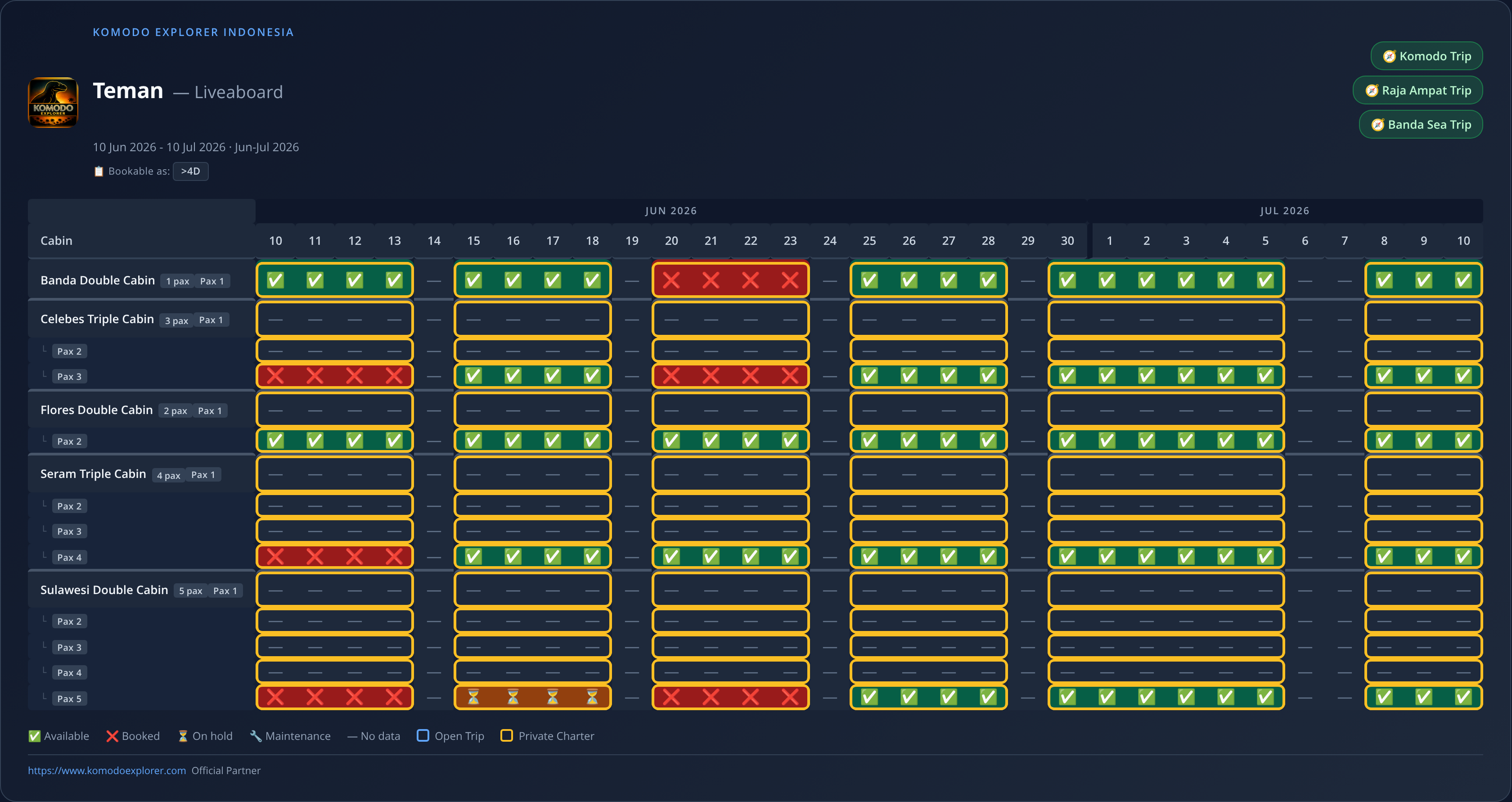Select Celebes Pax 3 available checkmark on Jun 16
Screen dimensions: 1512x802
513,376
